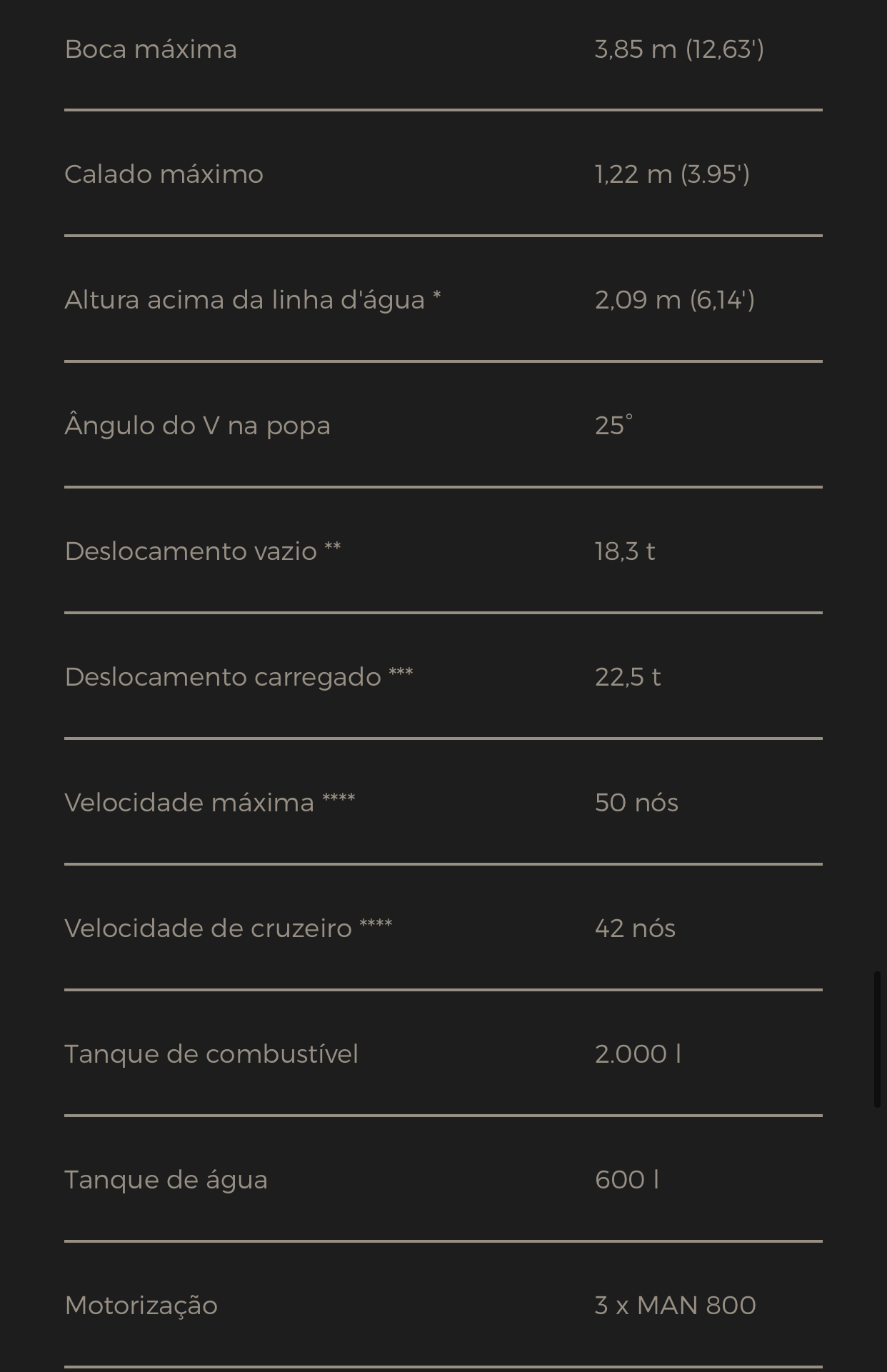Select the 18,3 t displacement value
Viewport: 887px width, 1372px height.
(x=625, y=551)
